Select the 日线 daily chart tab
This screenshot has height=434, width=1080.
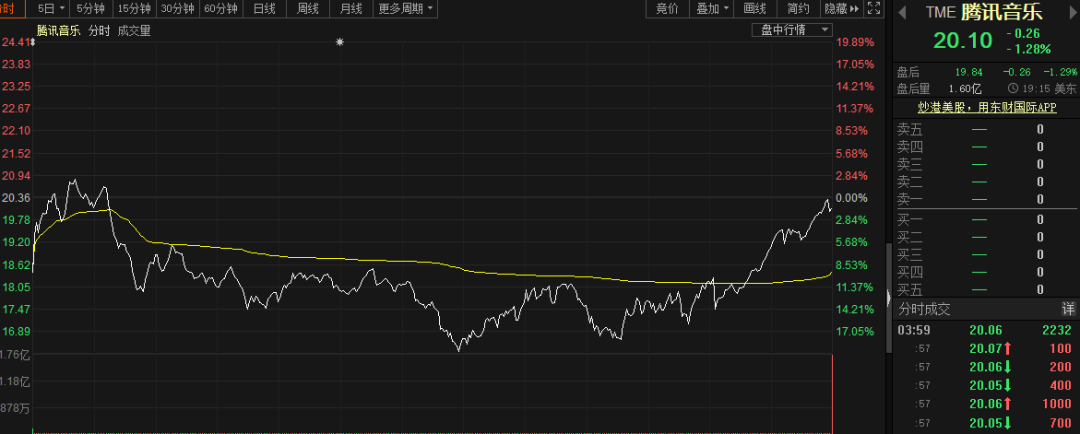[264, 9]
